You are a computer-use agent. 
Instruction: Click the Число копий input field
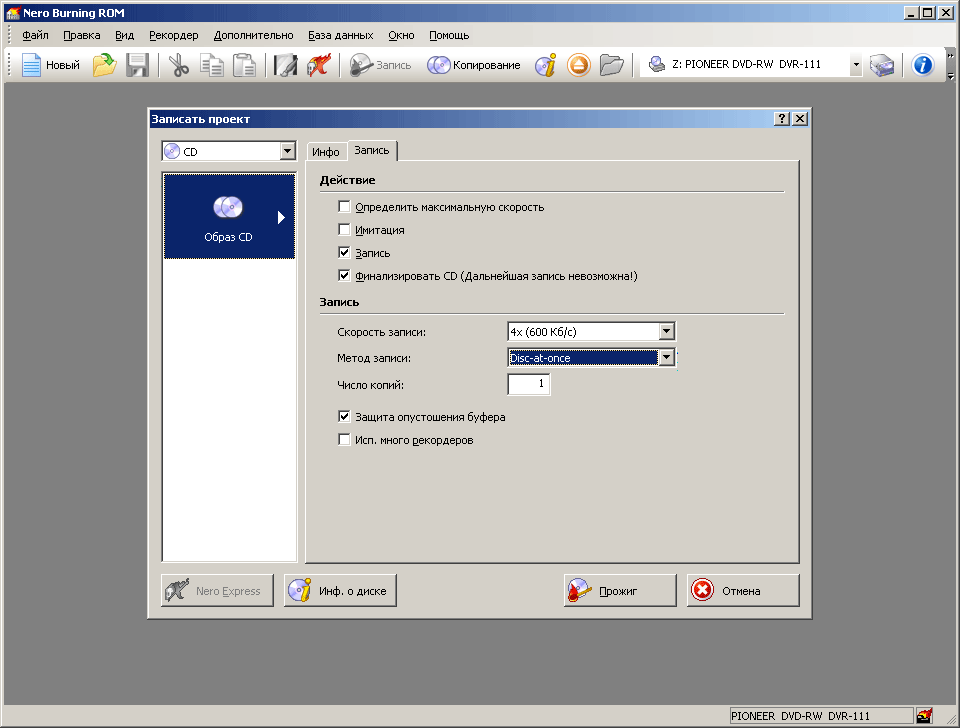529,384
